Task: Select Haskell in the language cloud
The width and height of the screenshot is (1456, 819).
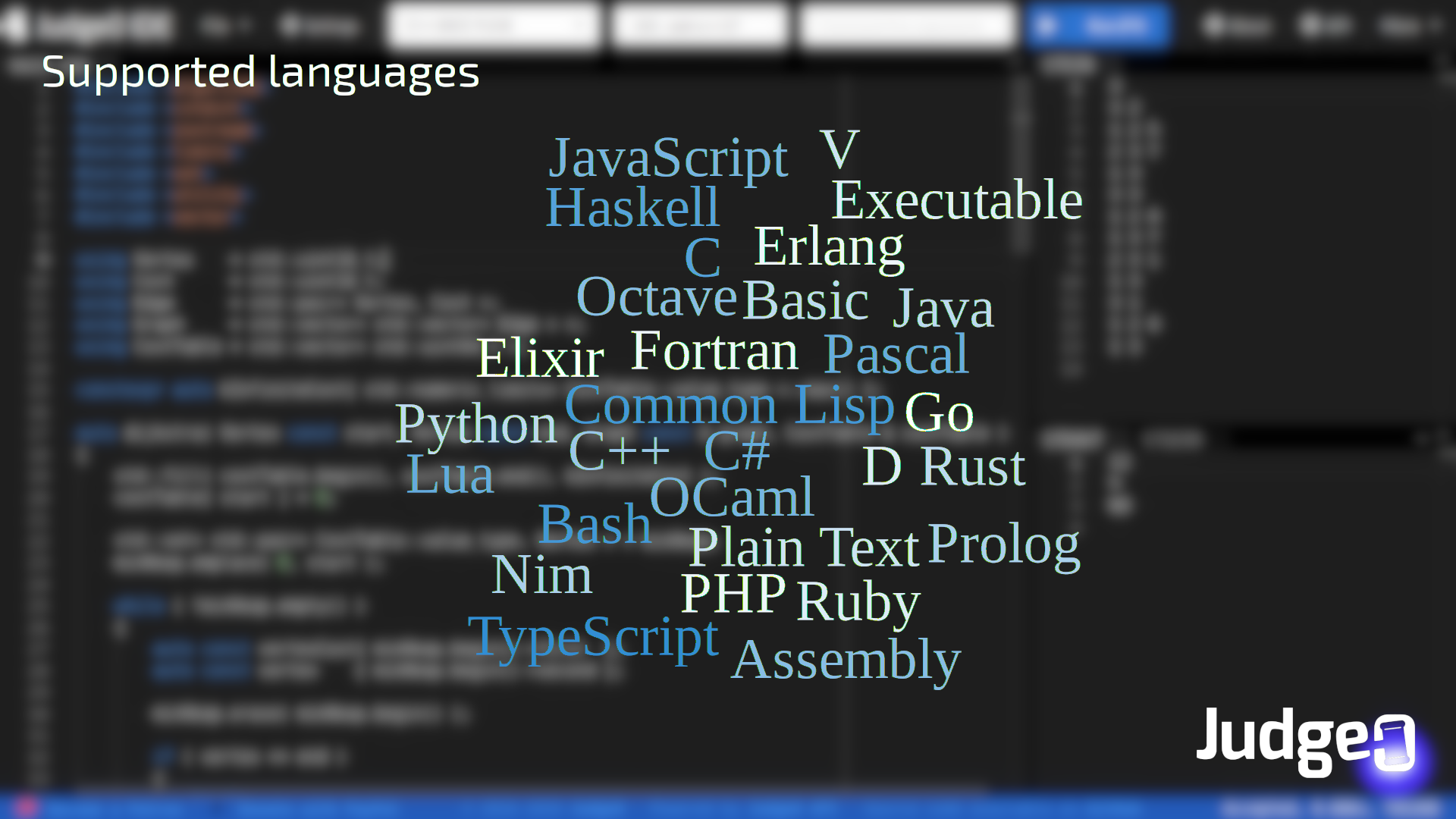Action: tap(632, 207)
